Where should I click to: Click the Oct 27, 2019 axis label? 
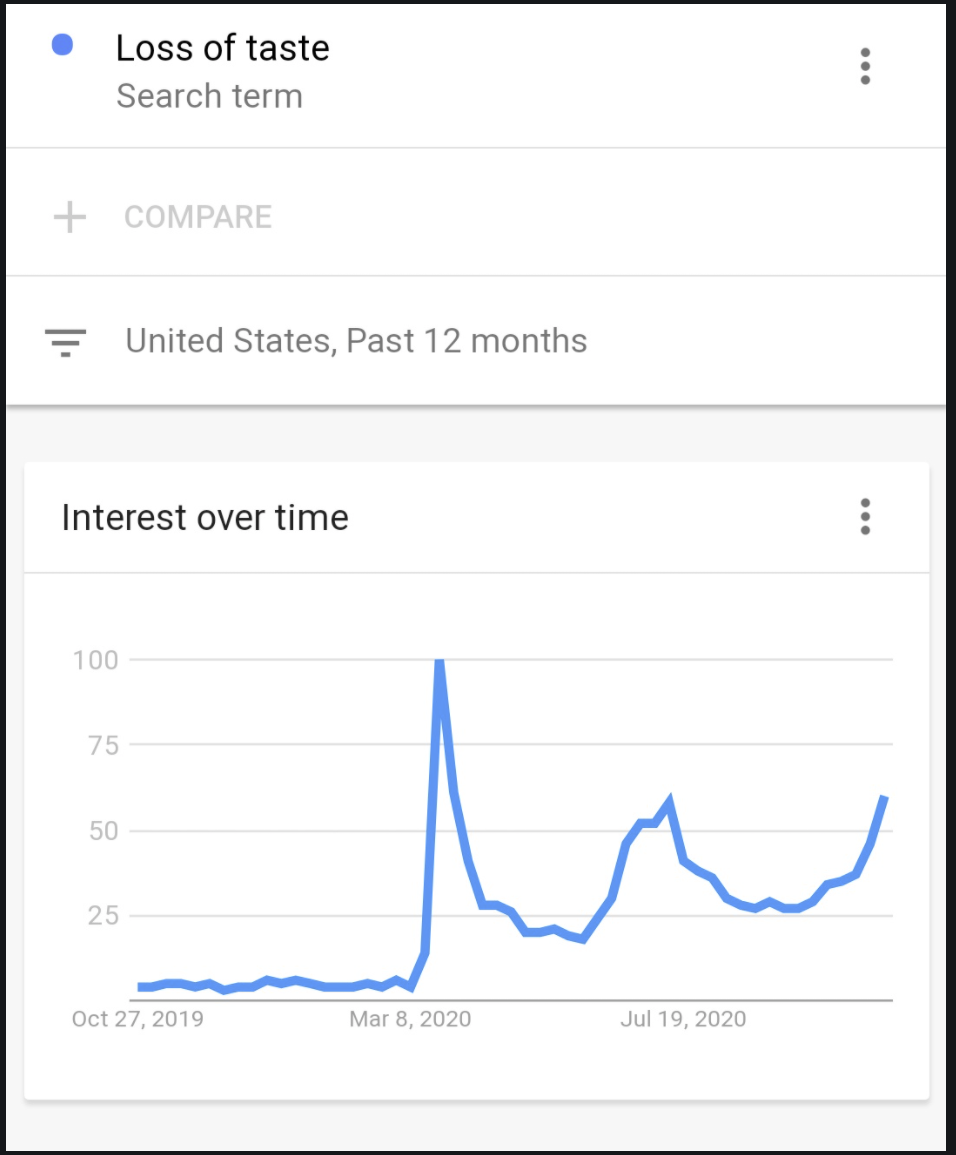[137, 1019]
